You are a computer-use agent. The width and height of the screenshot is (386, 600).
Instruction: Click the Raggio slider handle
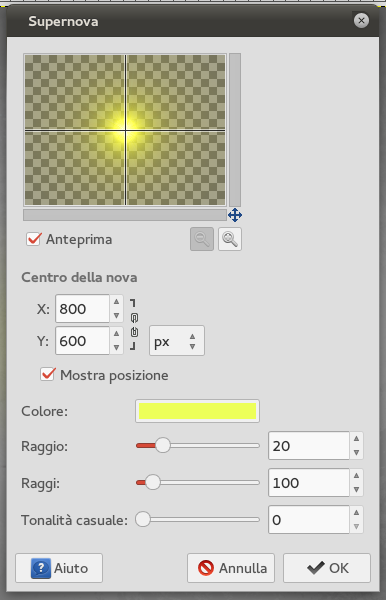pos(163,445)
